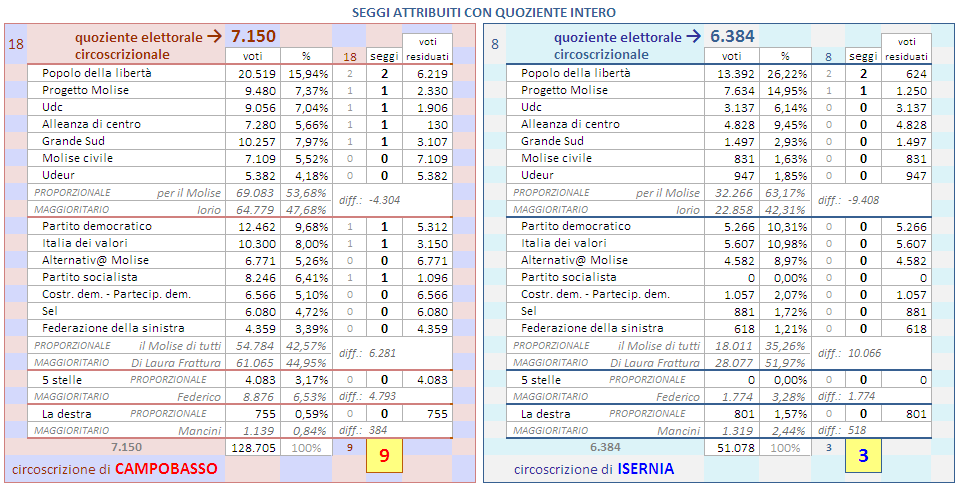Select the Isernia Popolo della libertà votes cell 13.392
The height and width of the screenshot is (487, 959).
coord(735,74)
